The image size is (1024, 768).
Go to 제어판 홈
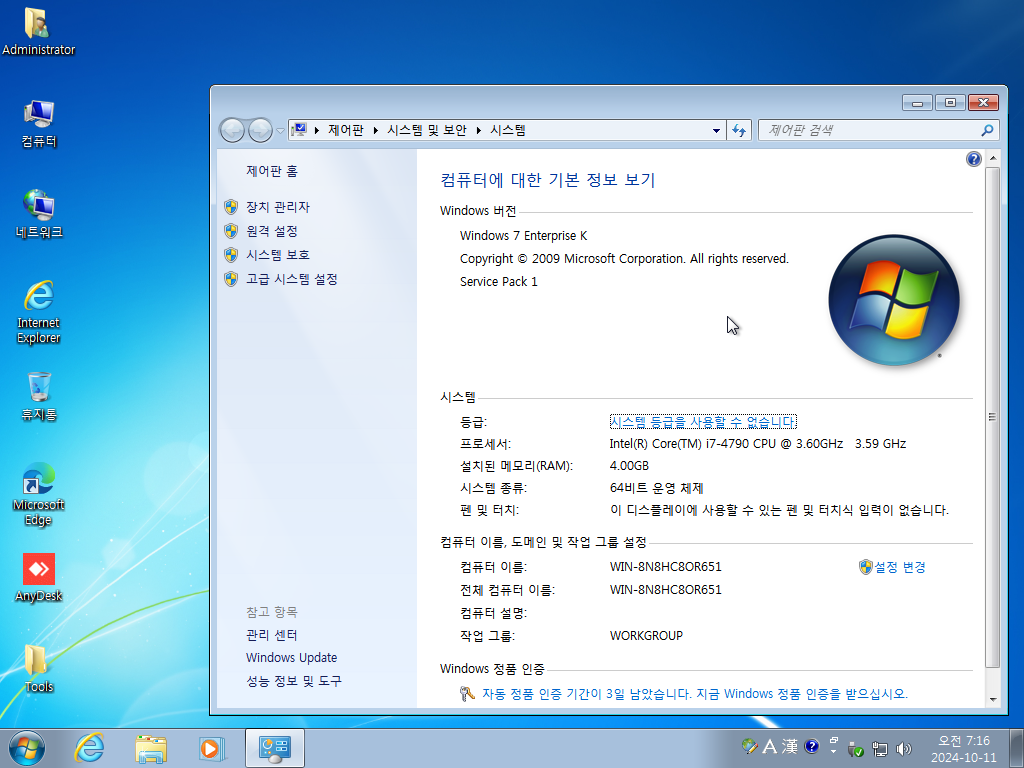(272, 171)
